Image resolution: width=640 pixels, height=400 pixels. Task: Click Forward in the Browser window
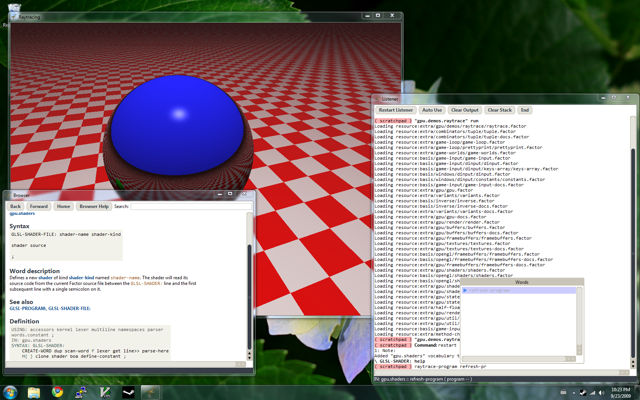click(39, 207)
